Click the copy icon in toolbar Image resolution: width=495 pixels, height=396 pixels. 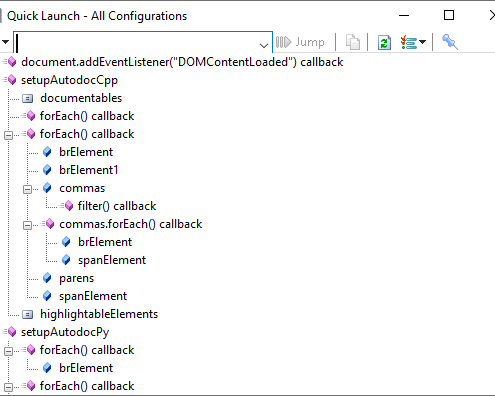click(x=352, y=42)
